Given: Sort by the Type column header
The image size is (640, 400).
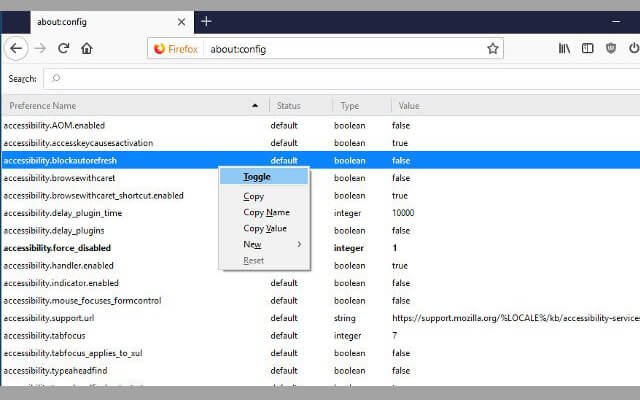Looking at the screenshot, I should tap(362, 106).
